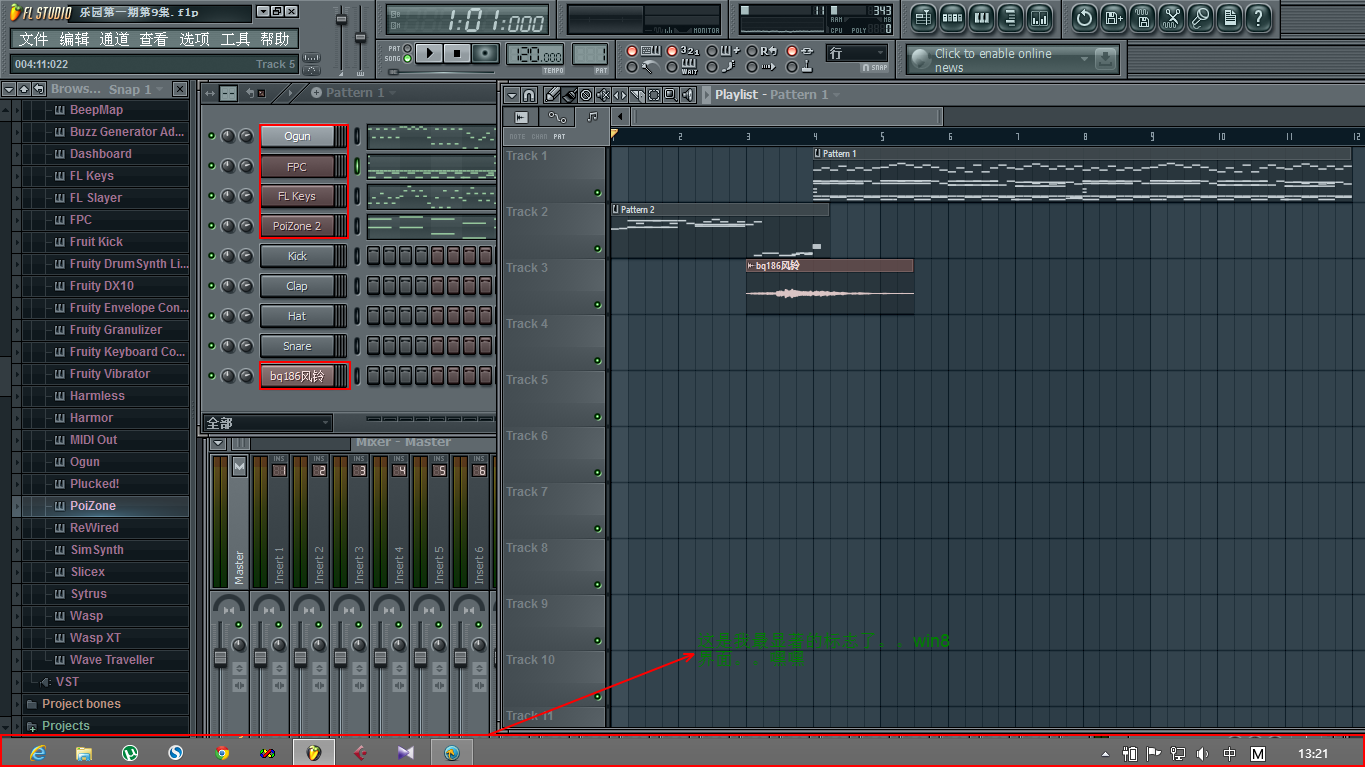Toggle mute light for Snare channel
The image size is (1365, 767).
click(x=211, y=346)
